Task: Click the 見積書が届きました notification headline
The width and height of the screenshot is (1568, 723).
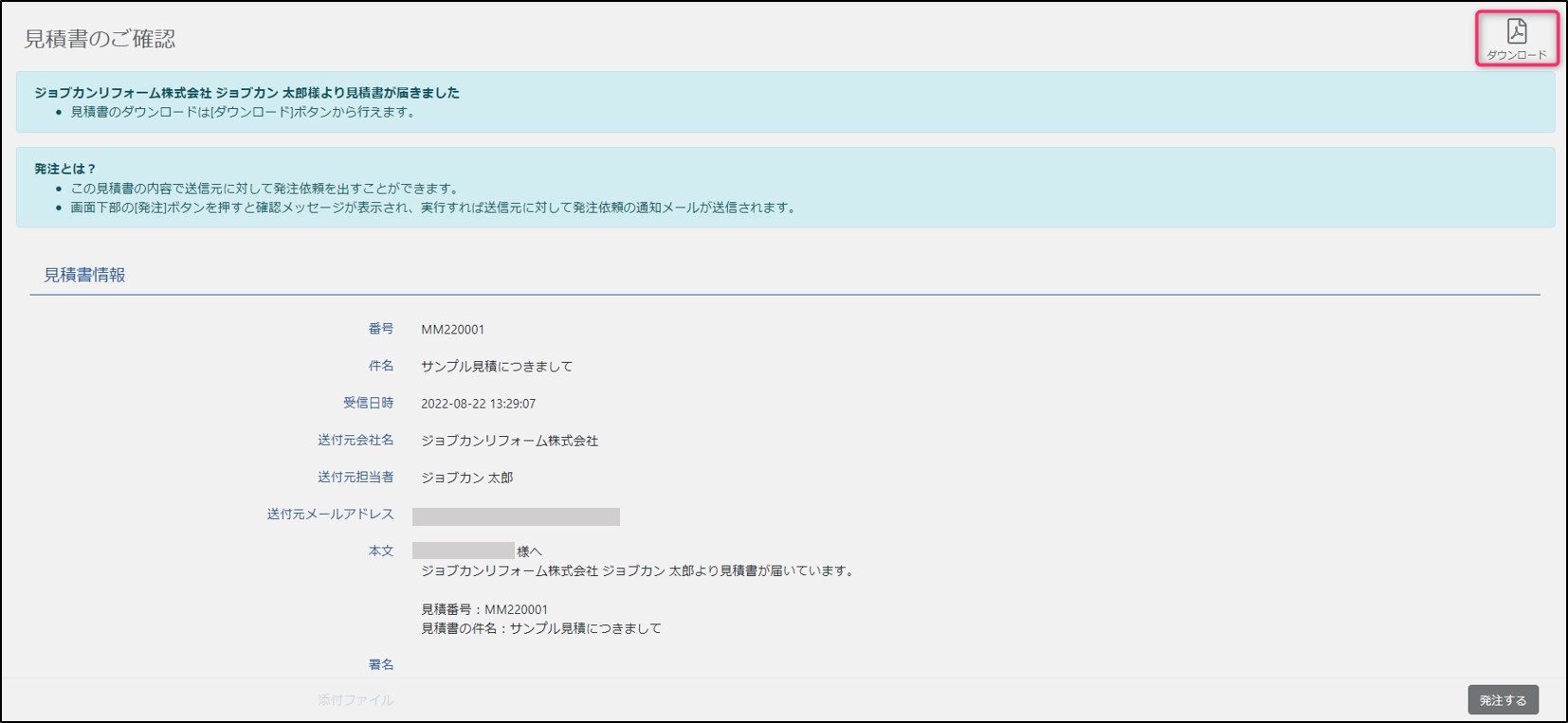Action: point(246,93)
